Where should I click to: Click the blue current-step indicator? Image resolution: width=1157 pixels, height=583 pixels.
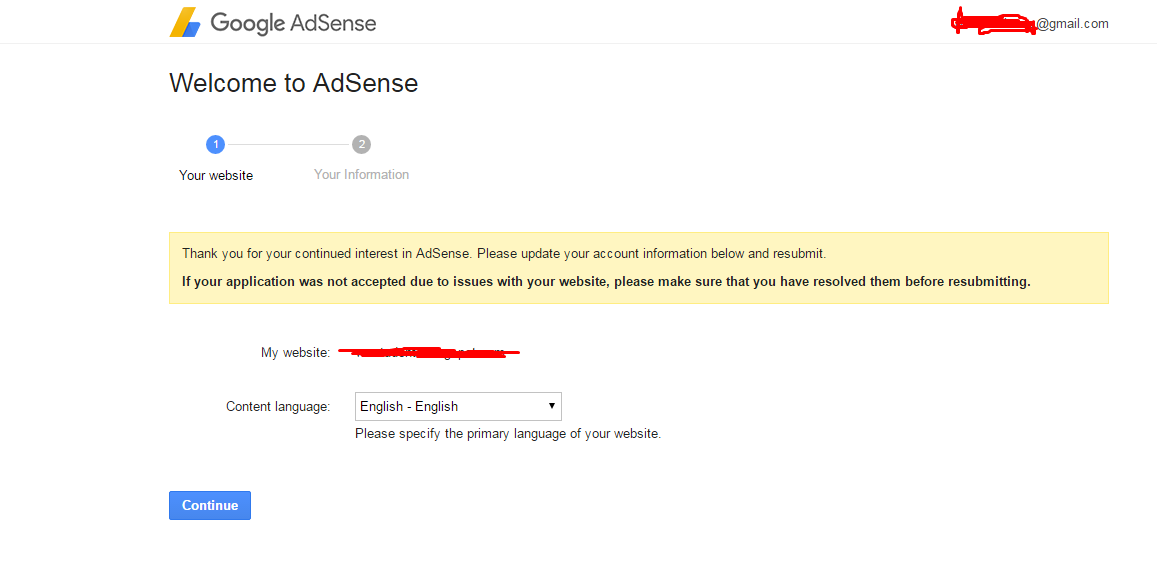tap(215, 144)
